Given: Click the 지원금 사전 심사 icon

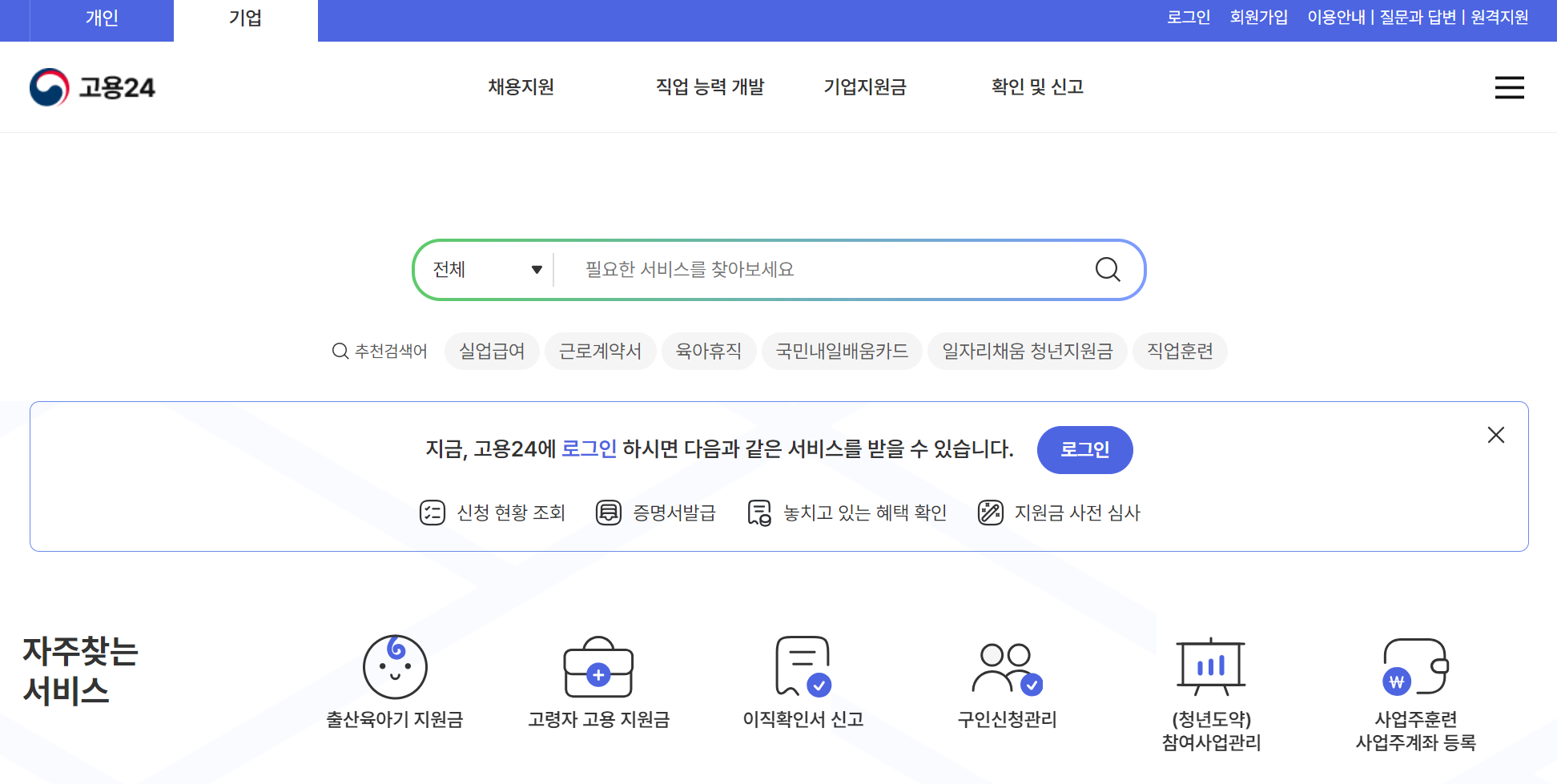Looking at the screenshot, I should pos(991,513).
